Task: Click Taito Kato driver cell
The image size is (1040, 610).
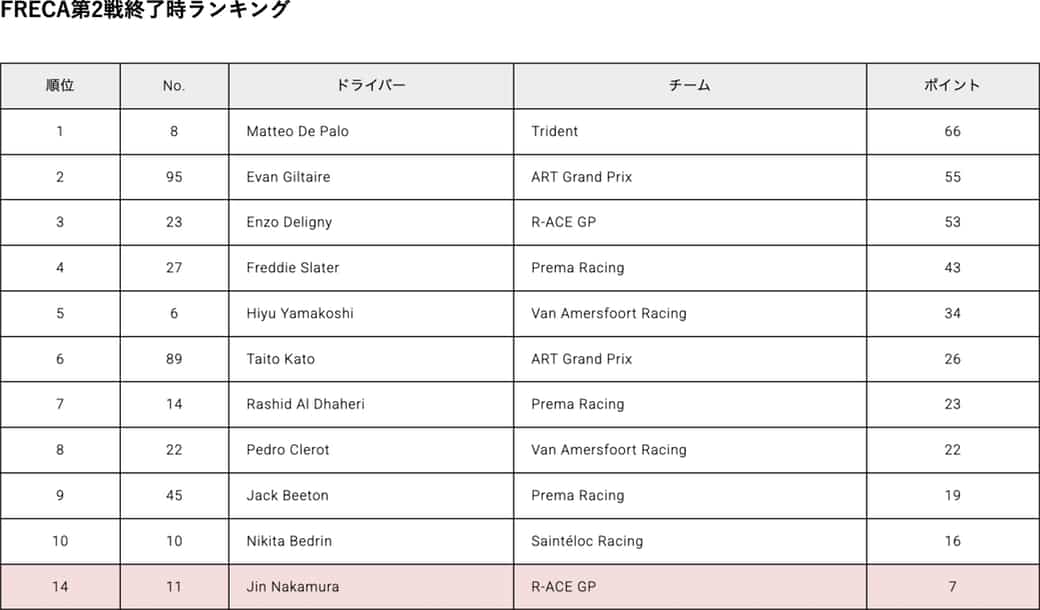Action: point(371,359)
